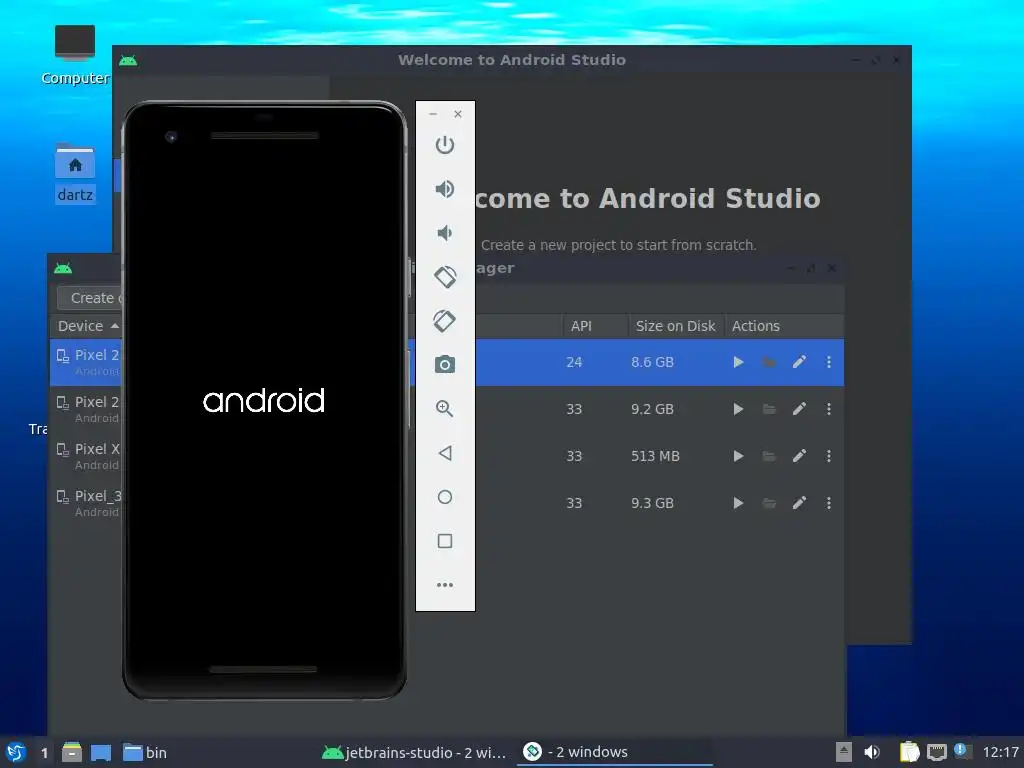1024x768 pixels.
Task: Take an emulator screenshot with camera icon
Action: point(445,364)
